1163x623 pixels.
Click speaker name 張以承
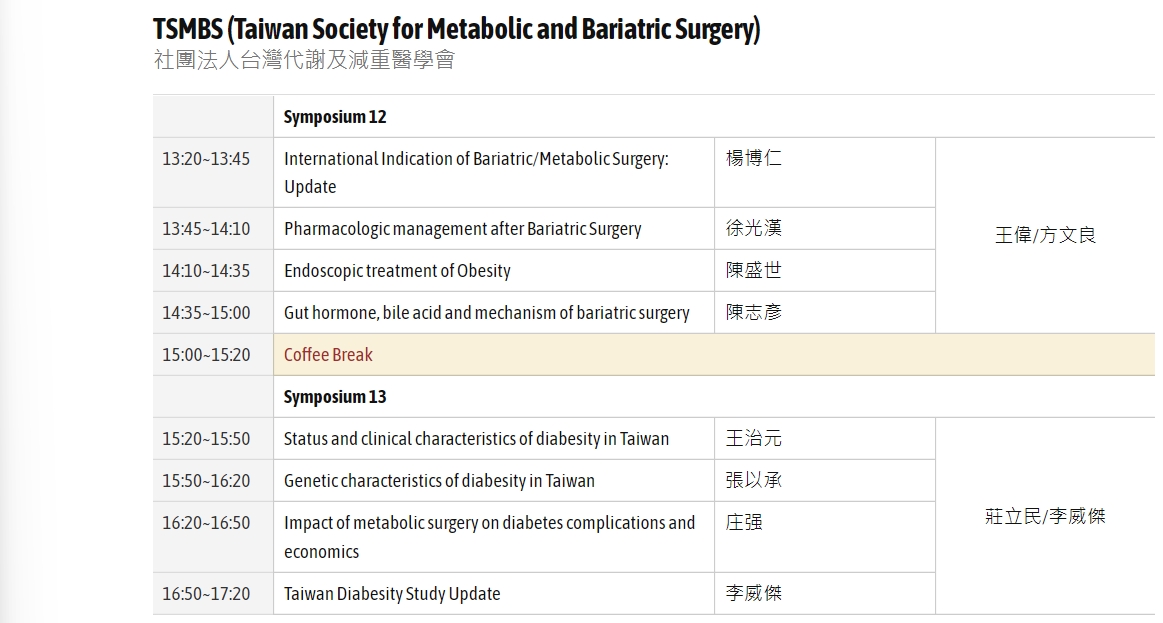pos(754,480)
